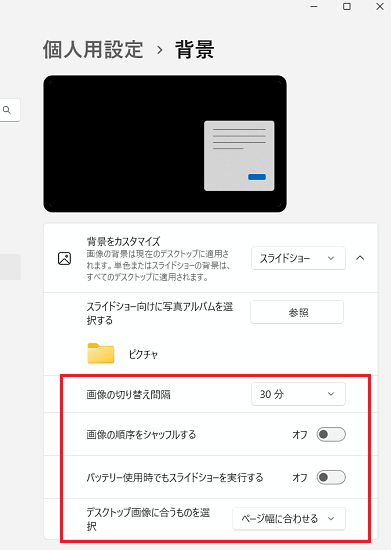Toggle 画像の順序をシャッフルする switch

tap(331, 435)
